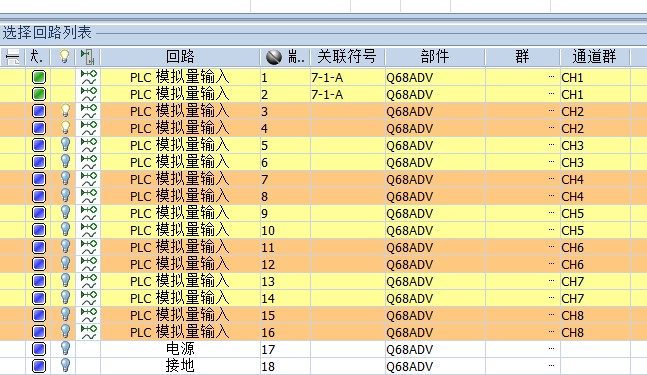Toggle the yellow light bulb in row 3

tap(65, 111)
